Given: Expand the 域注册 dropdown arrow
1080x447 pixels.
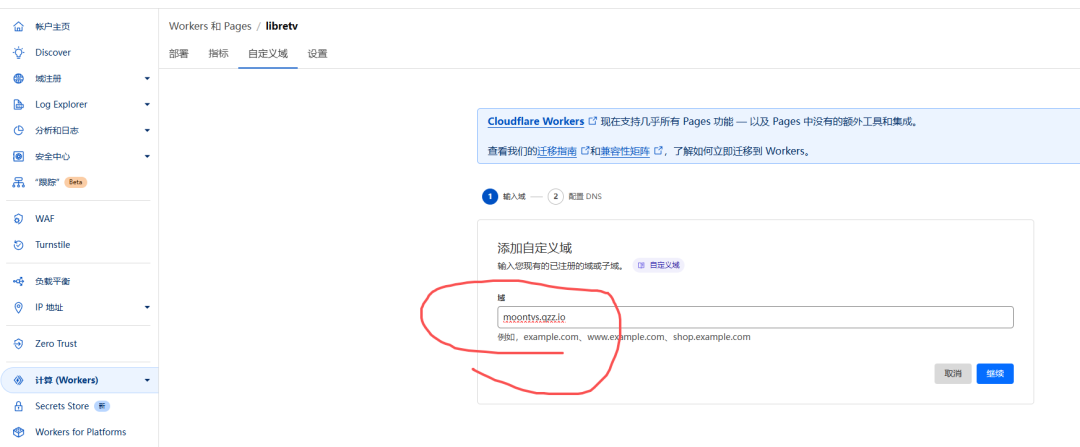Looking at the screenshot, I should (x=147, y=78).
